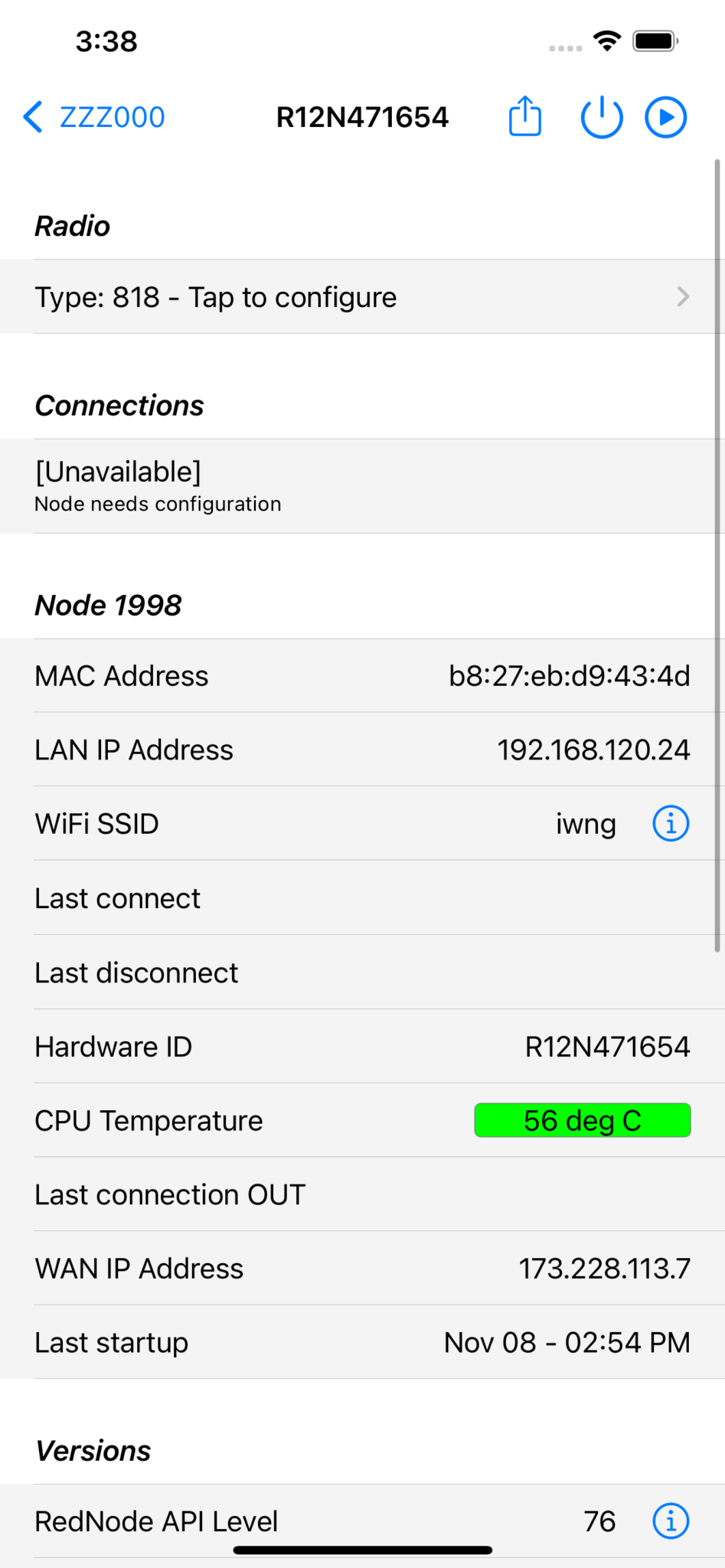The image size is (725, 1568).
Task: Tap the battery indicator in status bar
Action: pyautogui.click(x=655, y=42)
